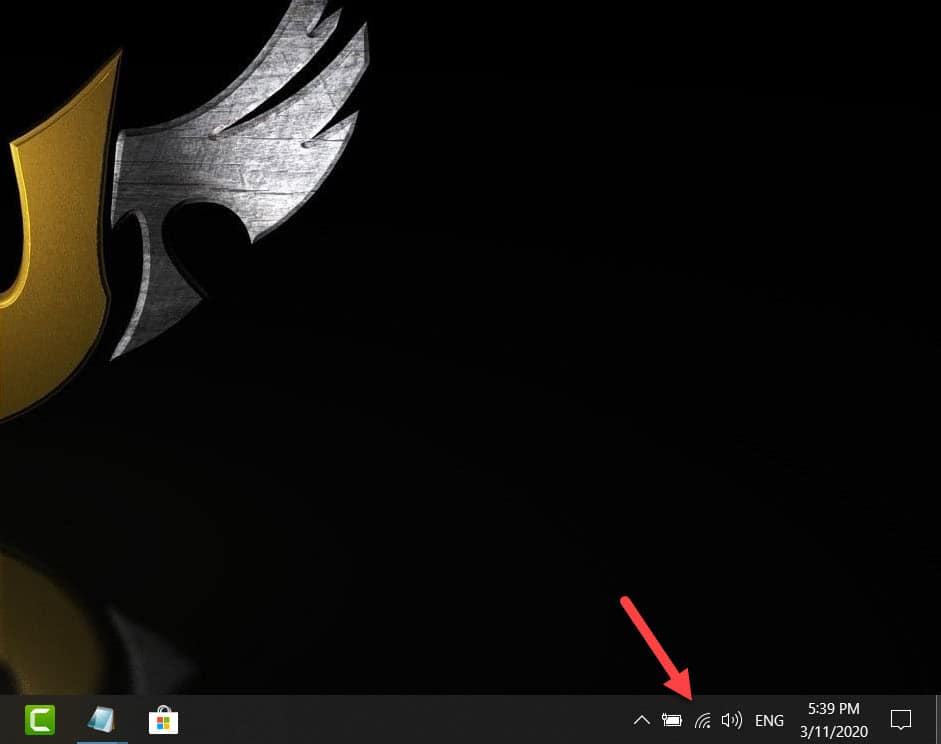Show hidden system tray icons

point(642,720)
